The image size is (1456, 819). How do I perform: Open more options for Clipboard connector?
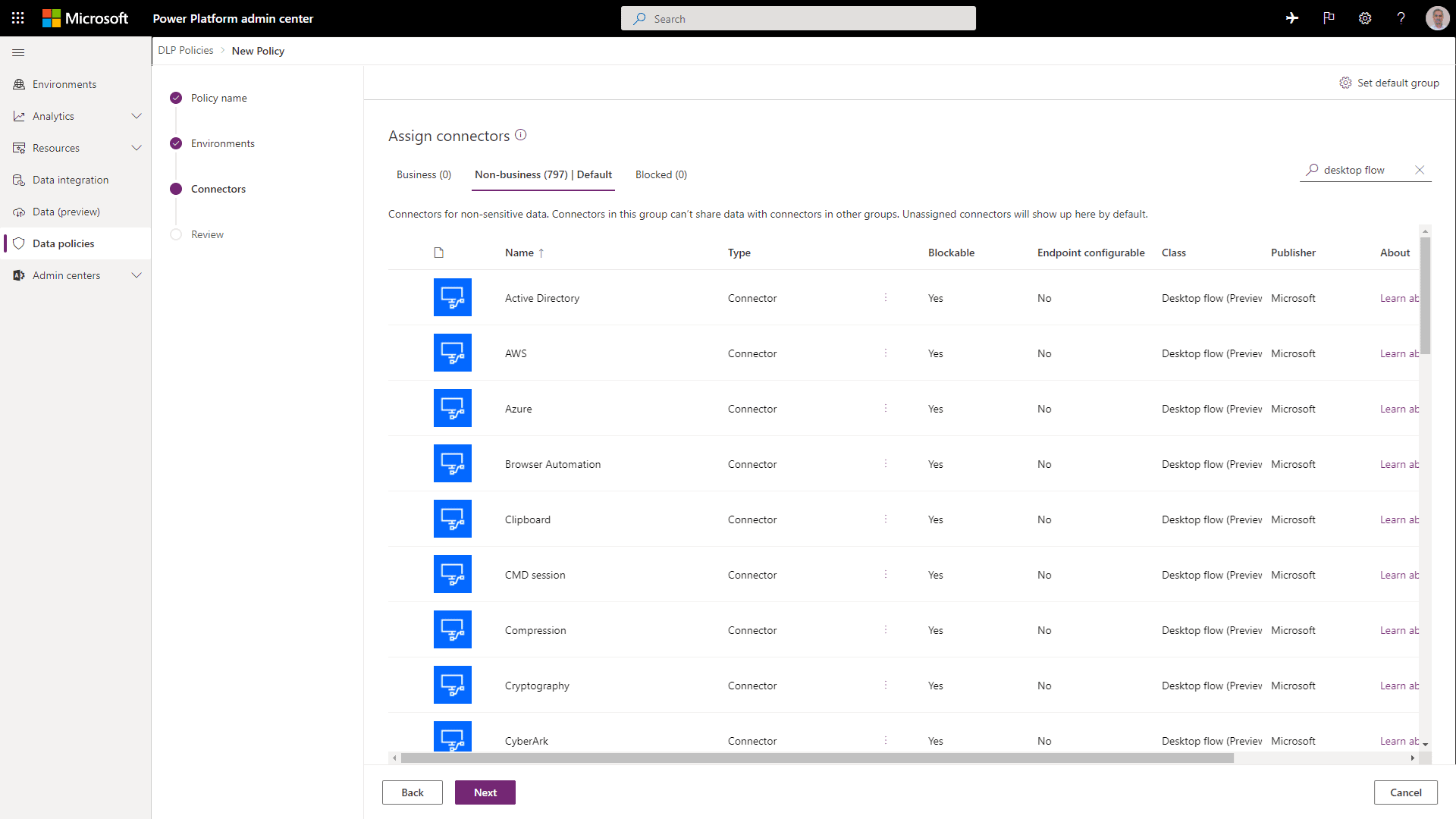(x=885, y=519)
